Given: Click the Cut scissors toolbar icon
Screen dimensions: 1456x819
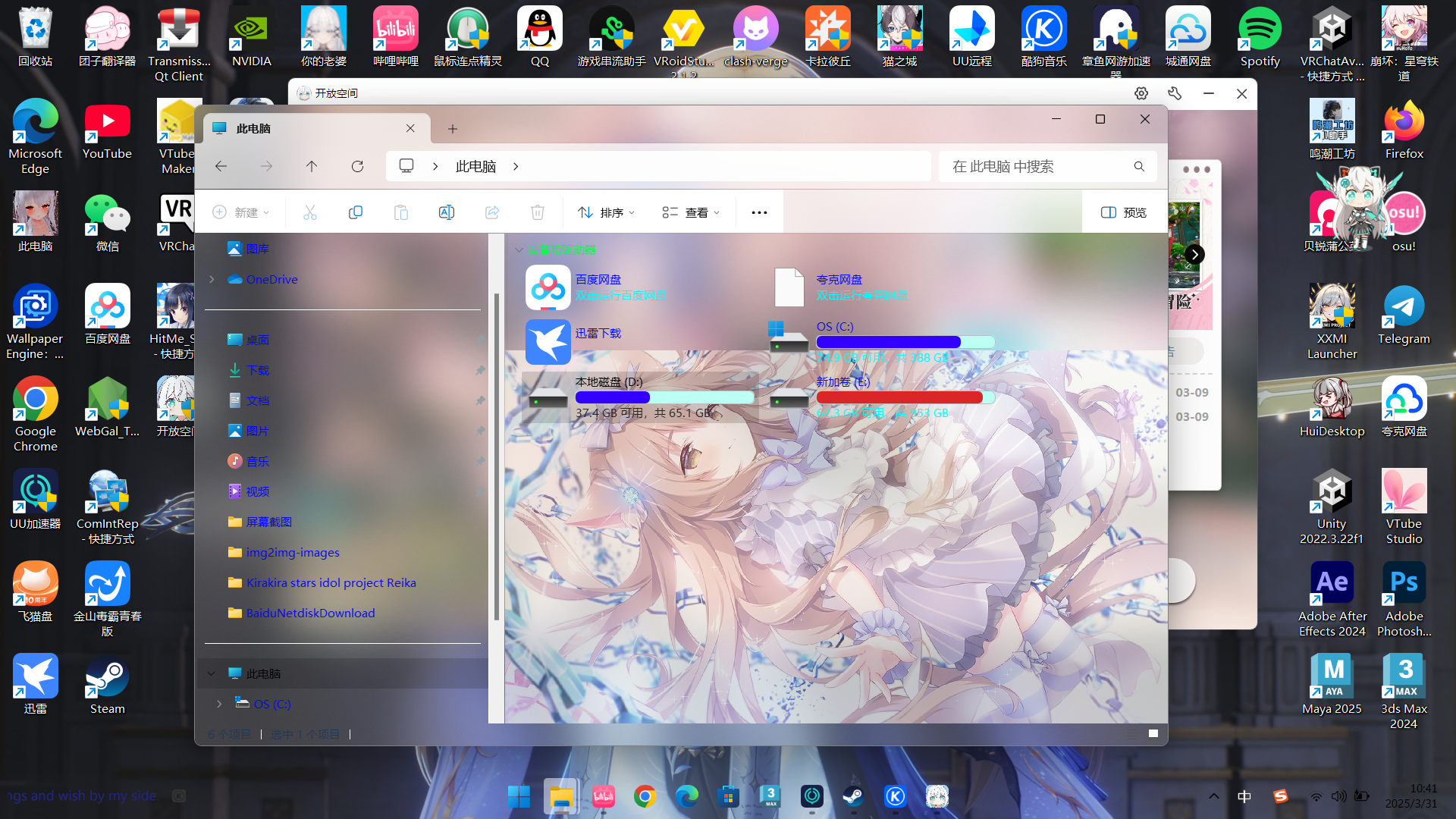Looking at the screenshot, I should pyautogui.click(x=309, y=212).
